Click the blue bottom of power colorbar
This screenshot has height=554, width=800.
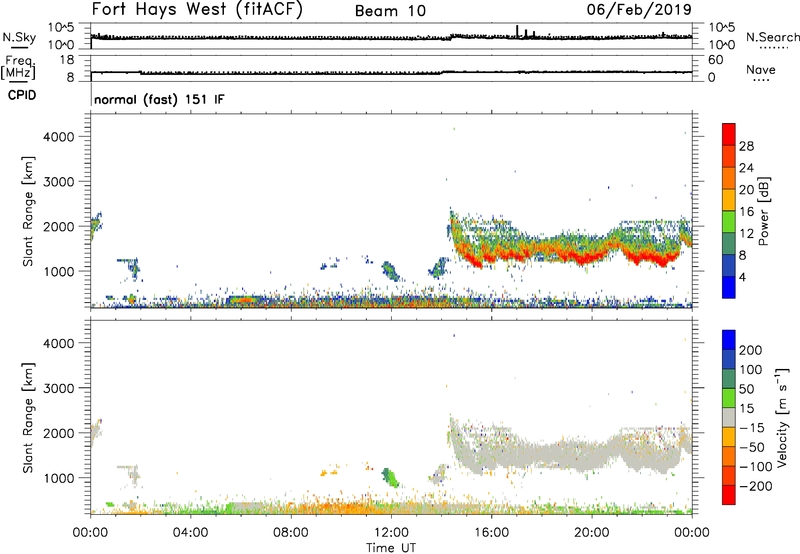tap(729, 287)
